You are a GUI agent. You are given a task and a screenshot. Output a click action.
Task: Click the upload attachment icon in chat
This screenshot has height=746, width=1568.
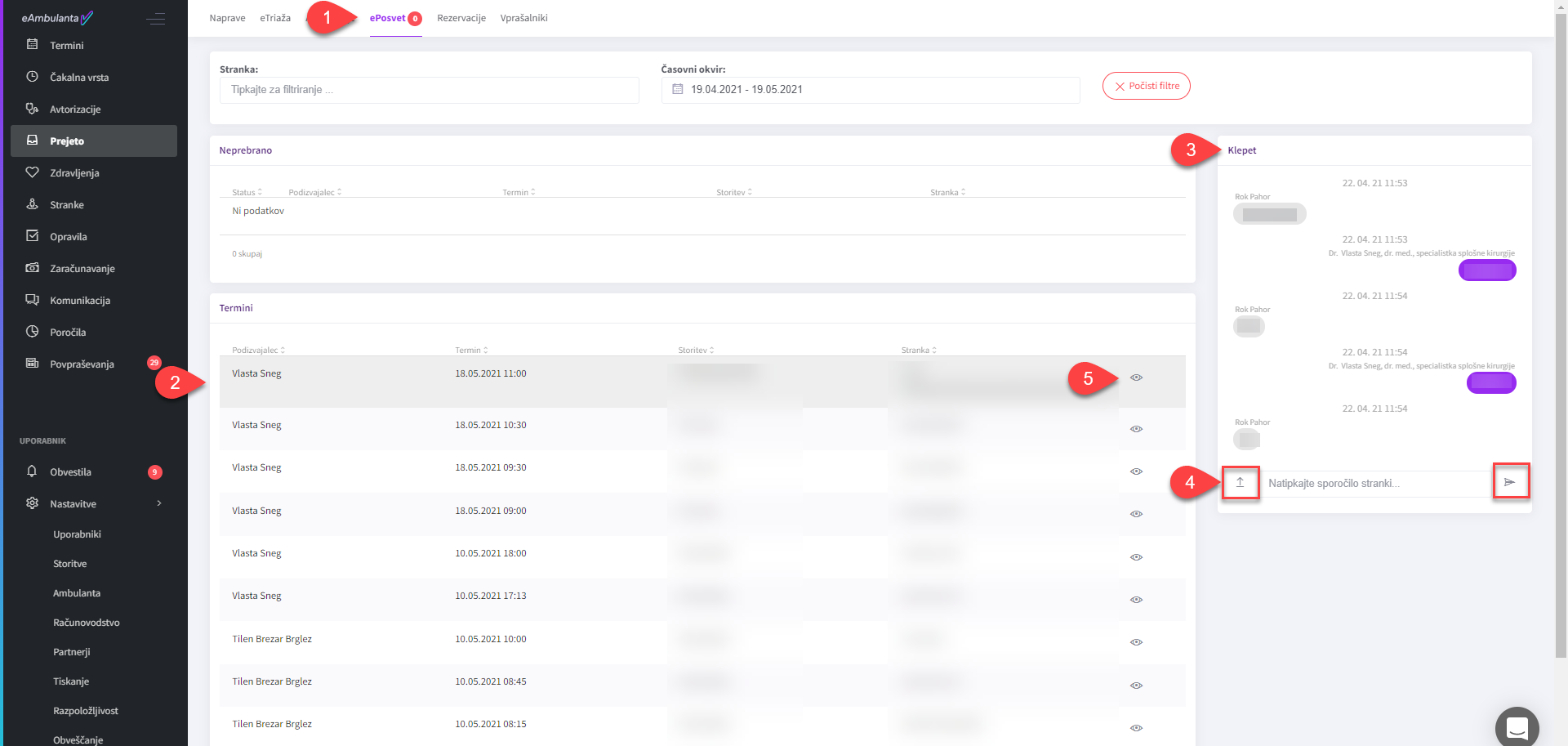click(x=1240, y=483)
